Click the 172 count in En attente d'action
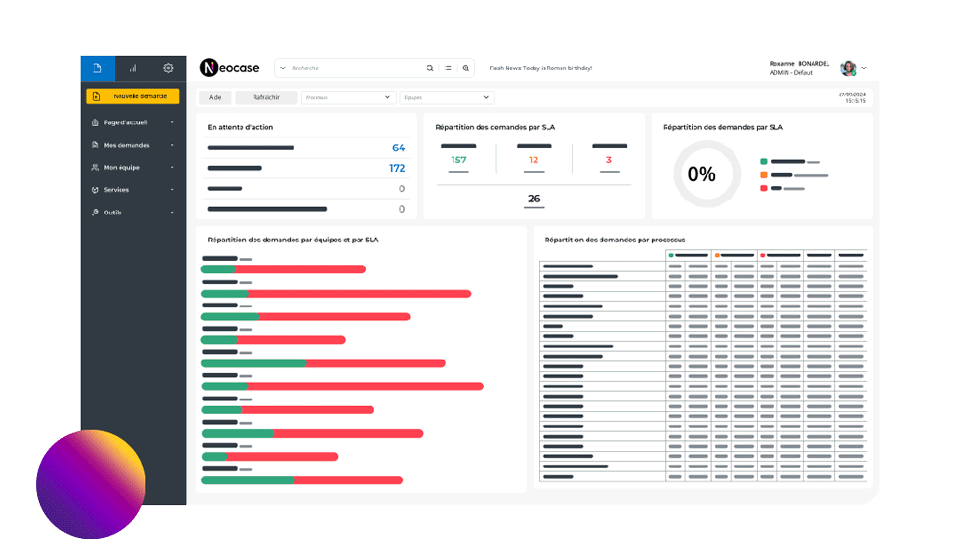Viewport: 960px width, 560px height. tap(397, 168)
